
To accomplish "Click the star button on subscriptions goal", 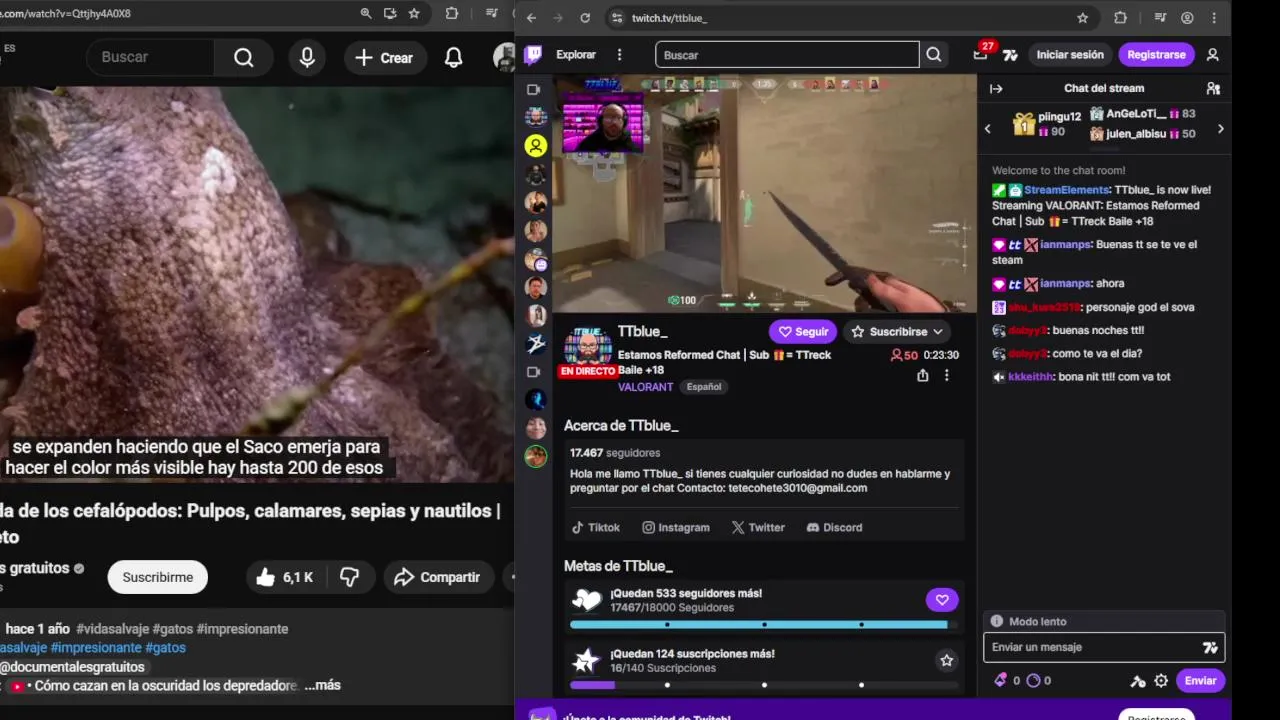I will pos(946,660).
